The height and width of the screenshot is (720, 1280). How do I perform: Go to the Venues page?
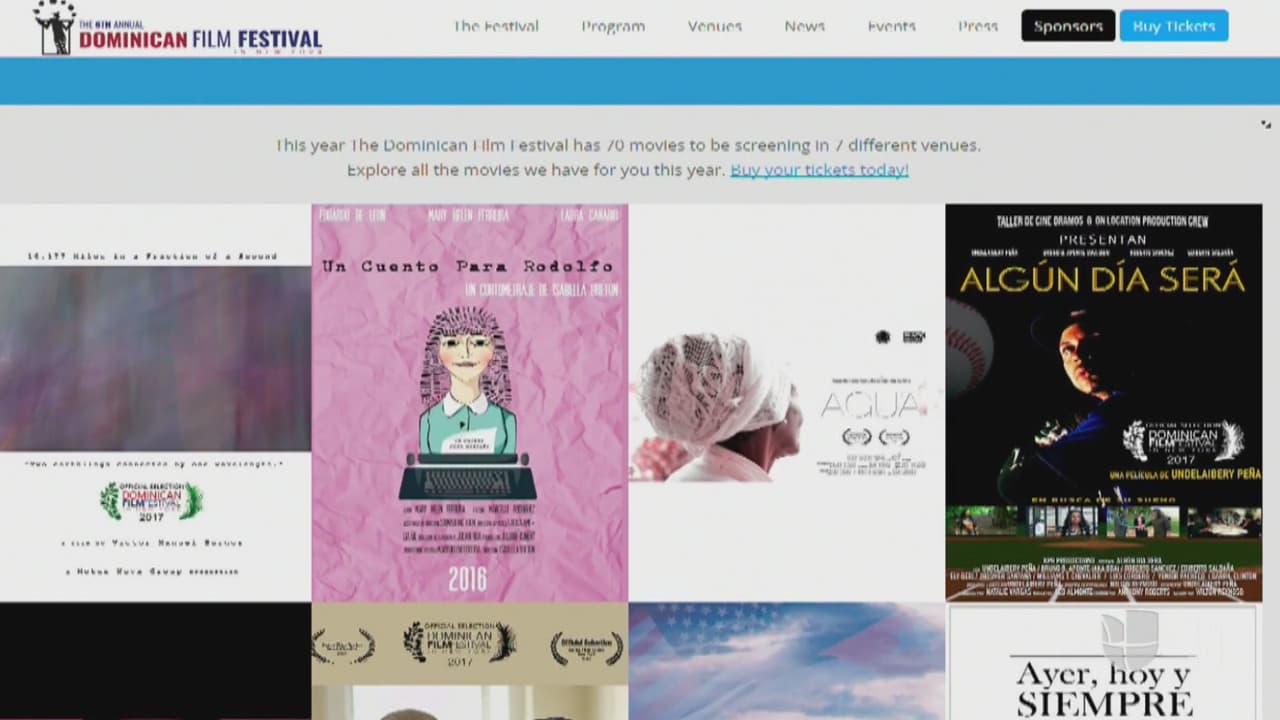point(714,26)
